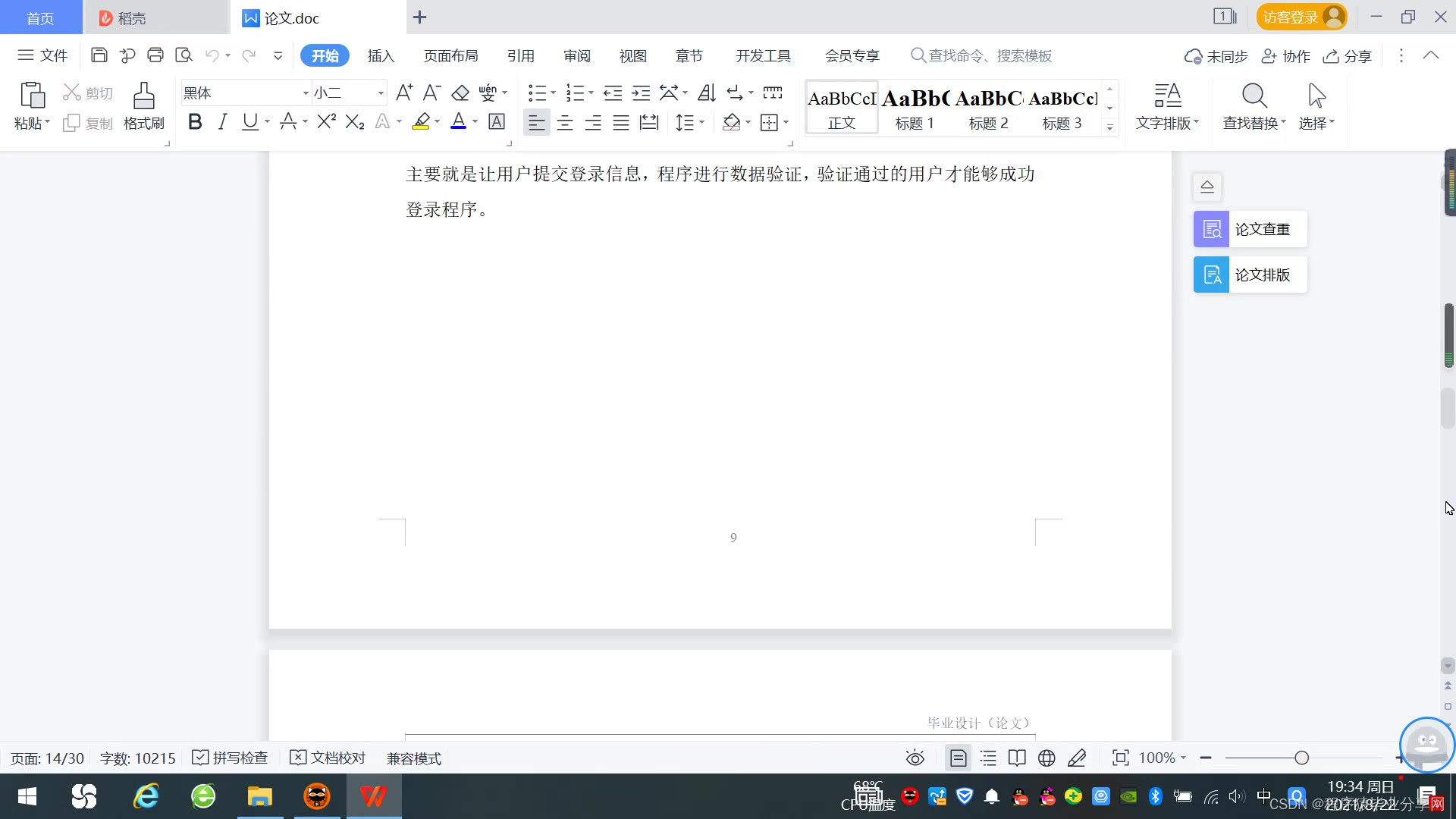This screenshot has height=819, width=1456.
Task: Click the superscript X² icon
Action: click(326, 122)
